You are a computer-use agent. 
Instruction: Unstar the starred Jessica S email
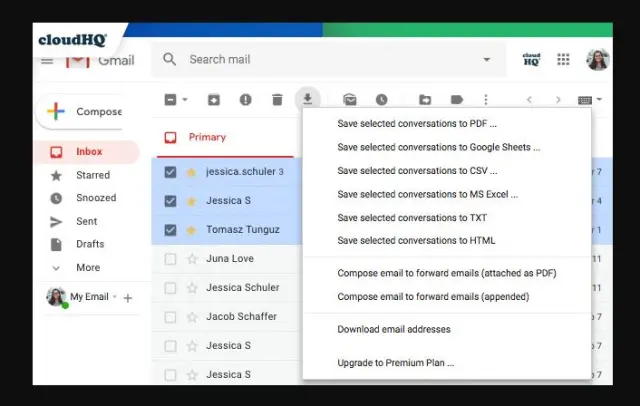point(191,201)
